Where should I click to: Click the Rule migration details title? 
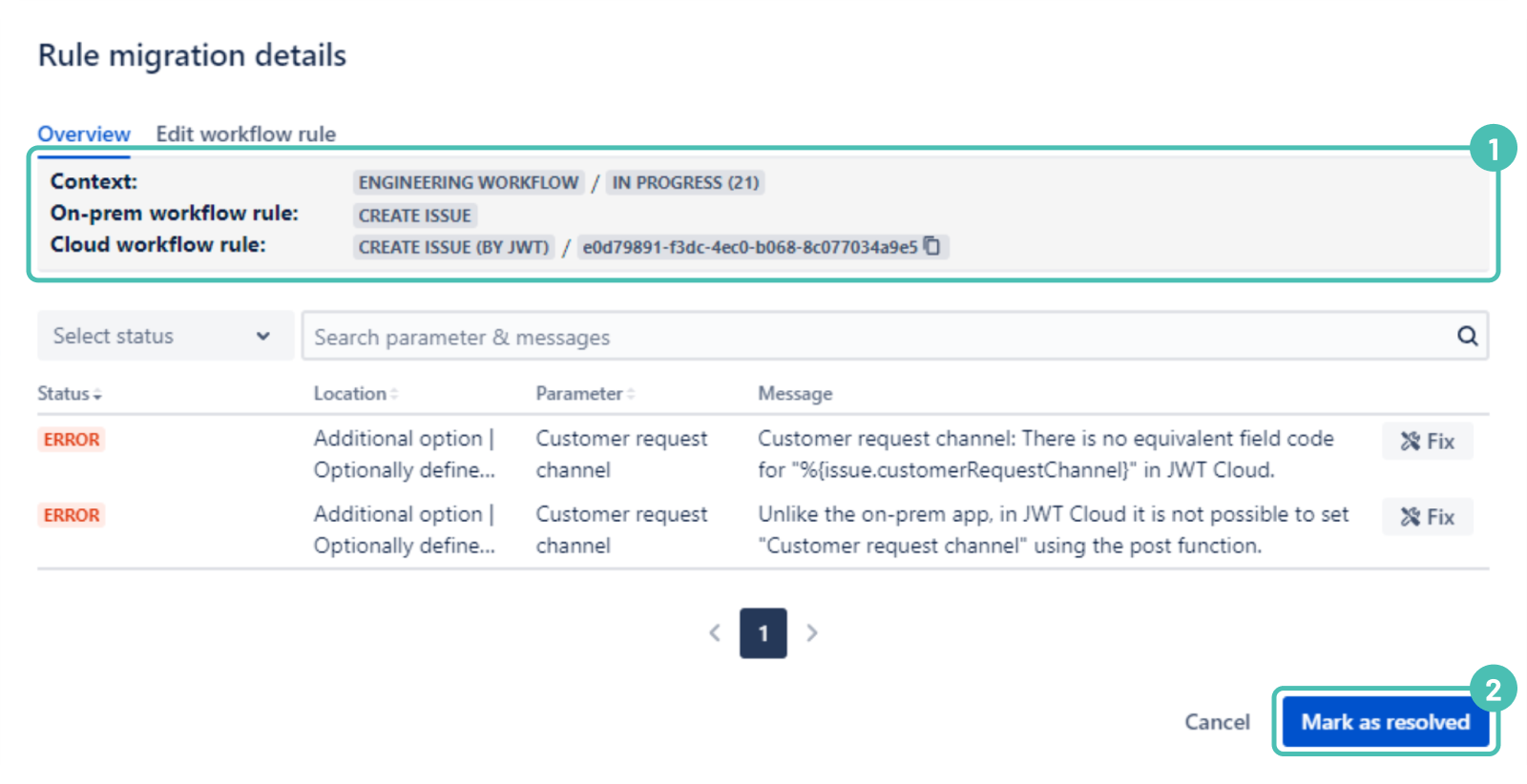click(x=192, y=55)
